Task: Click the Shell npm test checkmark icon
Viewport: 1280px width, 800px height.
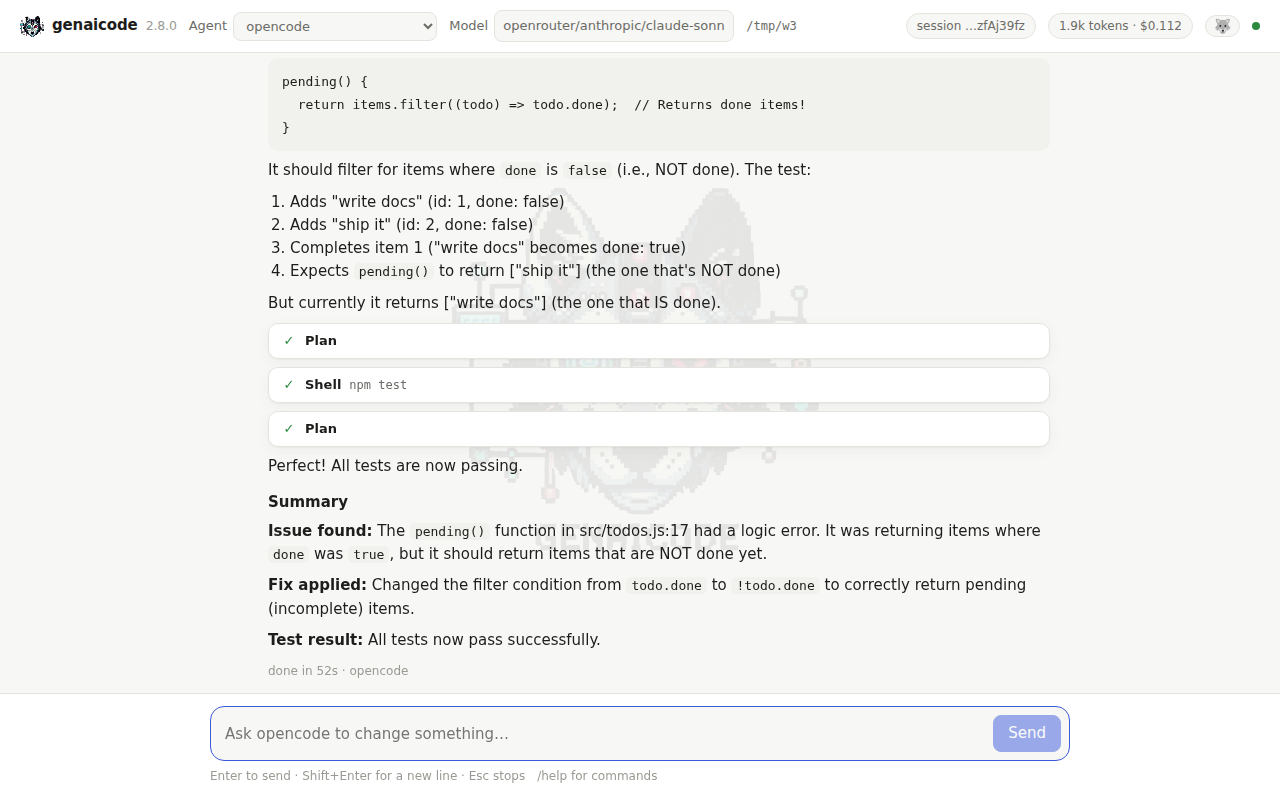Action: (289, 385)
